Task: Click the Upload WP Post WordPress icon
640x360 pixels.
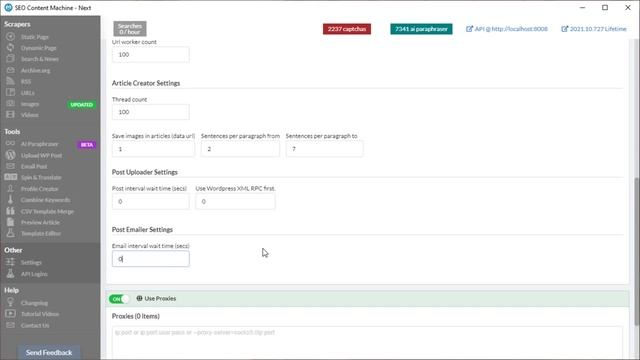Action: 10,155
